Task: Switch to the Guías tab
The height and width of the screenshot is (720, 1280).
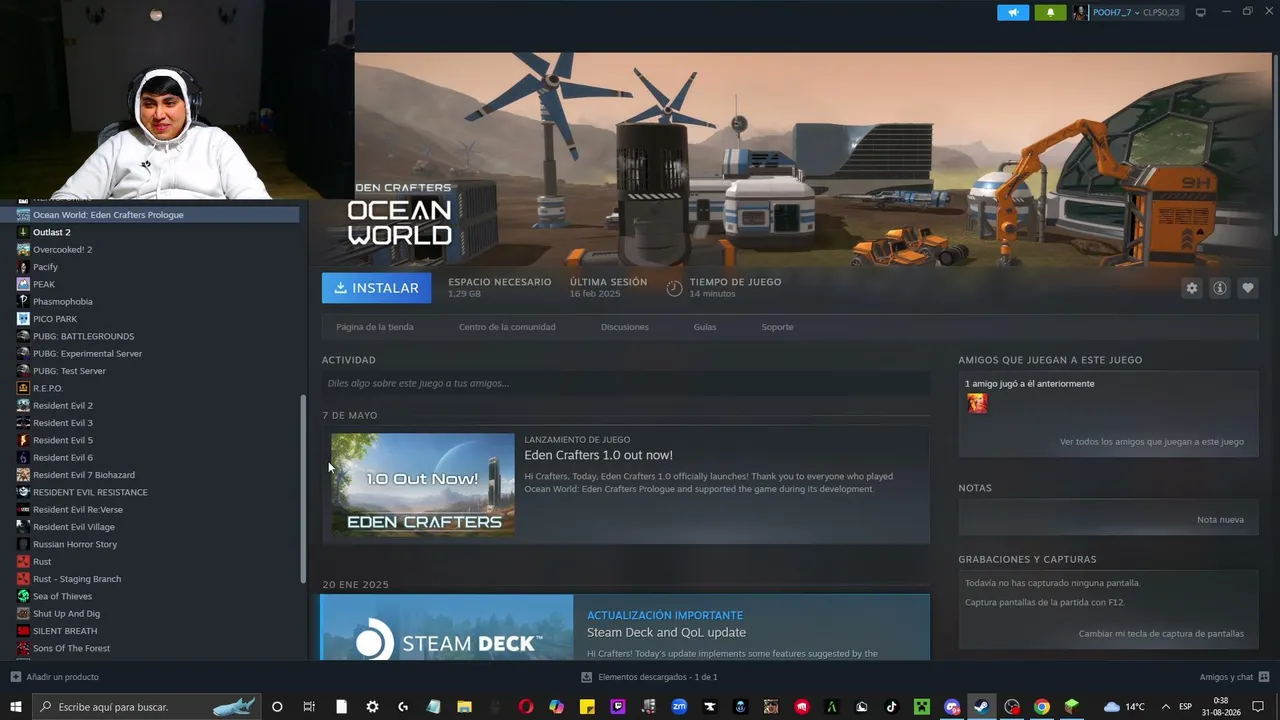Action: 705,327
